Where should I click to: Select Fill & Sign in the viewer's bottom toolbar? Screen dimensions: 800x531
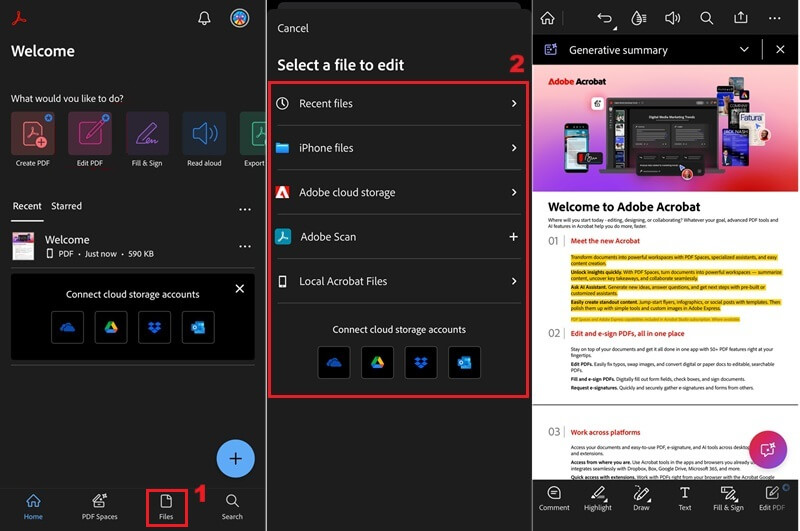tap(728, 498)
